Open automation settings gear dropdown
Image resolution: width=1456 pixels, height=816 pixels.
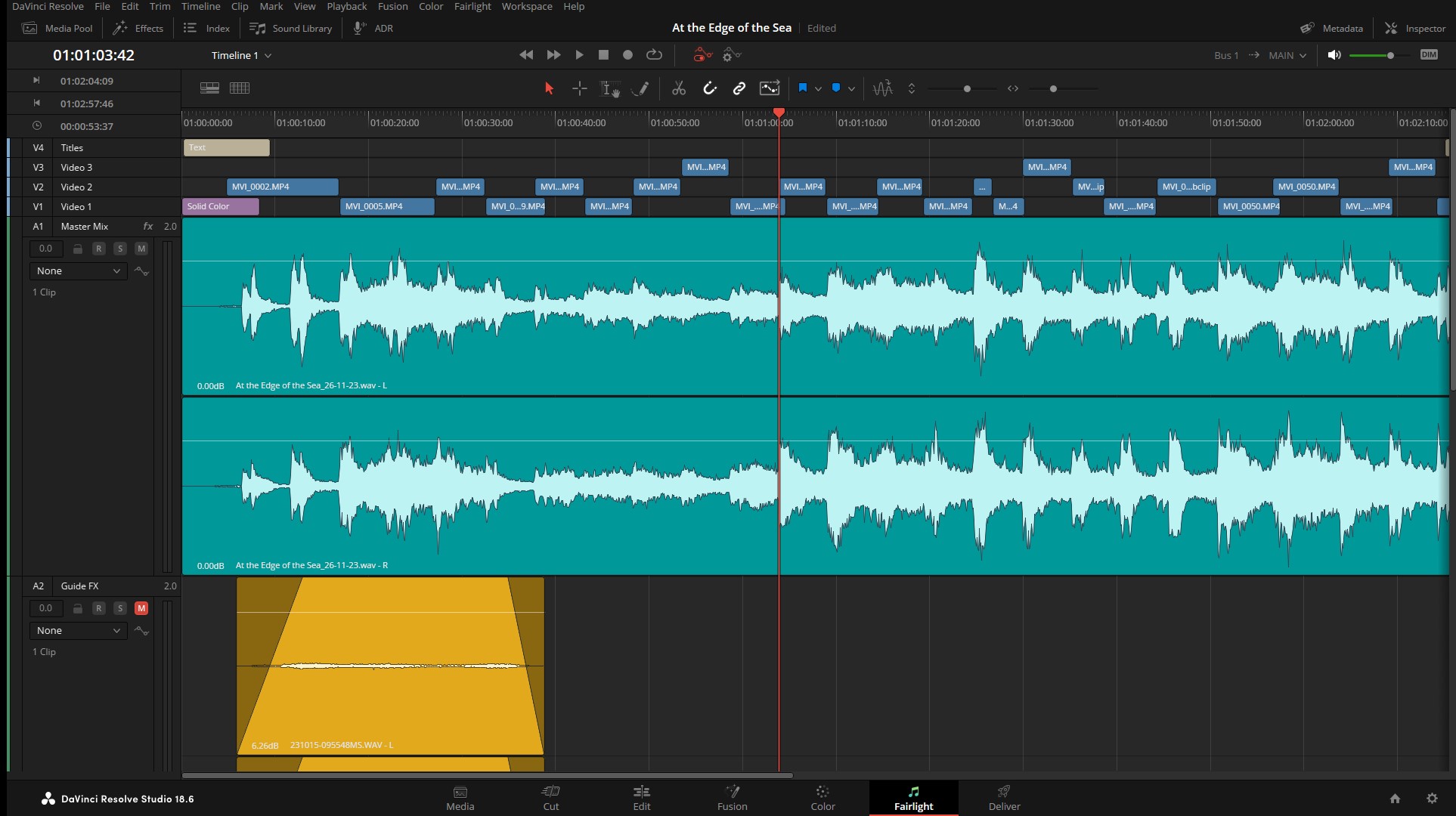731,54
